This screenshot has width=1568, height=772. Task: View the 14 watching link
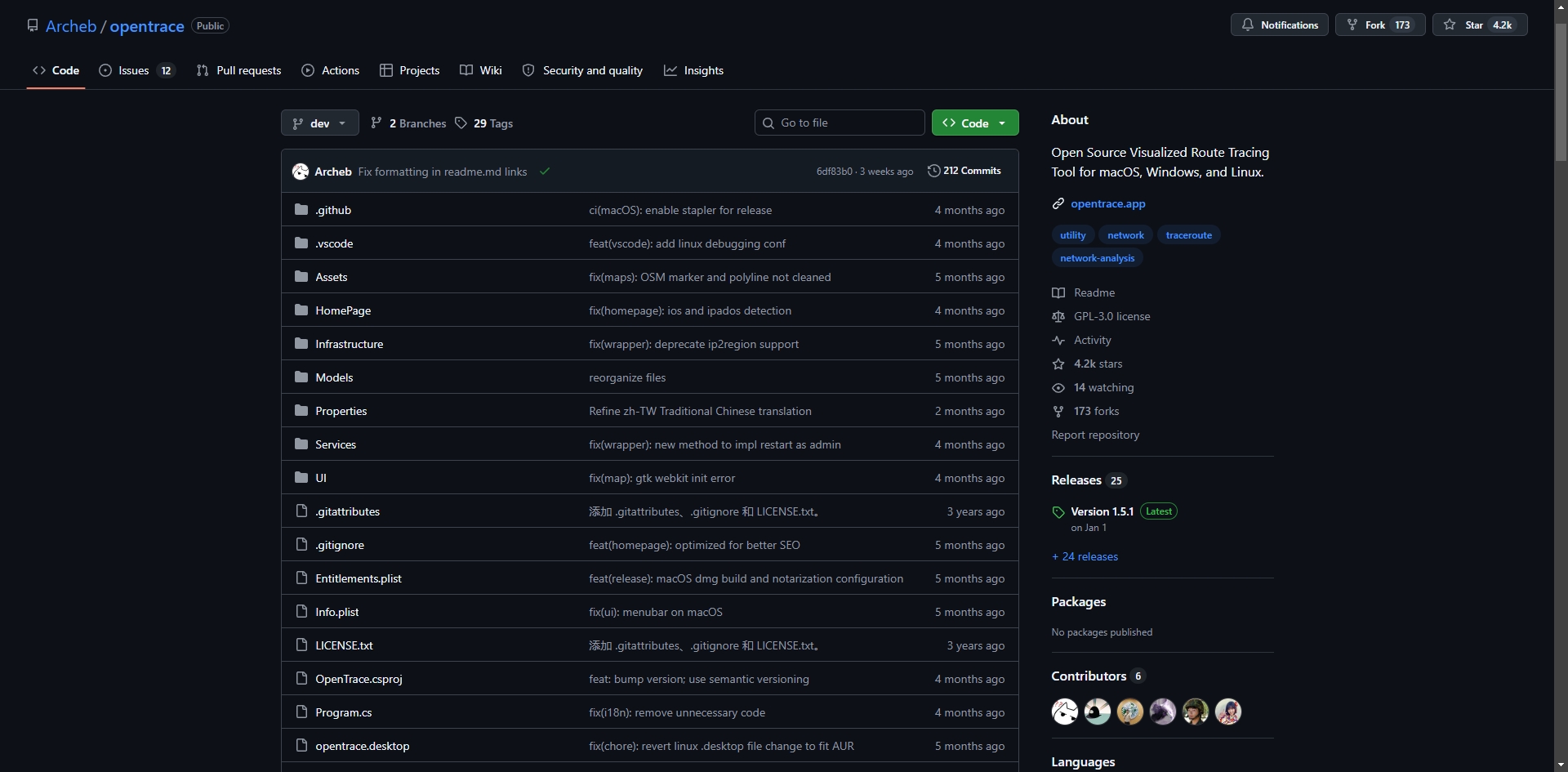(1093, 387)
